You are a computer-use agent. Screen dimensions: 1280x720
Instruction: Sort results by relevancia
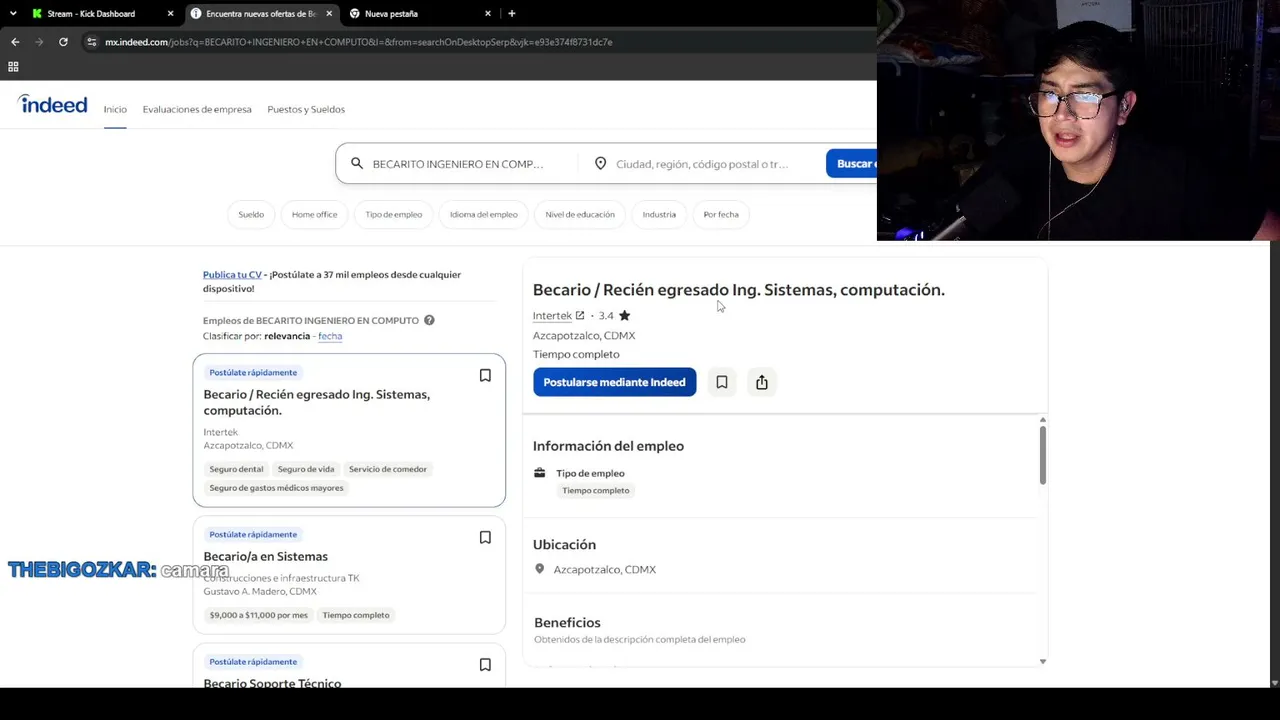pos(287,336)
